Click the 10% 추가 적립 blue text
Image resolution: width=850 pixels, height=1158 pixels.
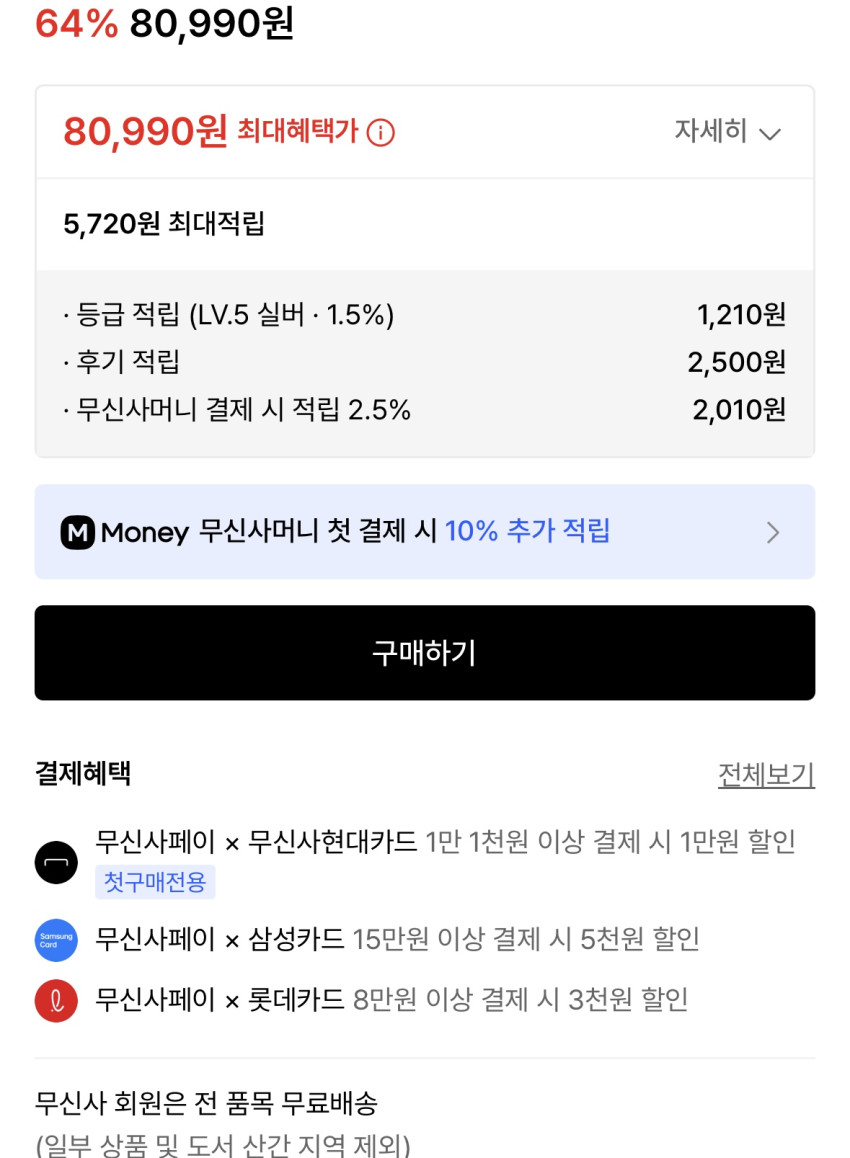coord(527,531)
